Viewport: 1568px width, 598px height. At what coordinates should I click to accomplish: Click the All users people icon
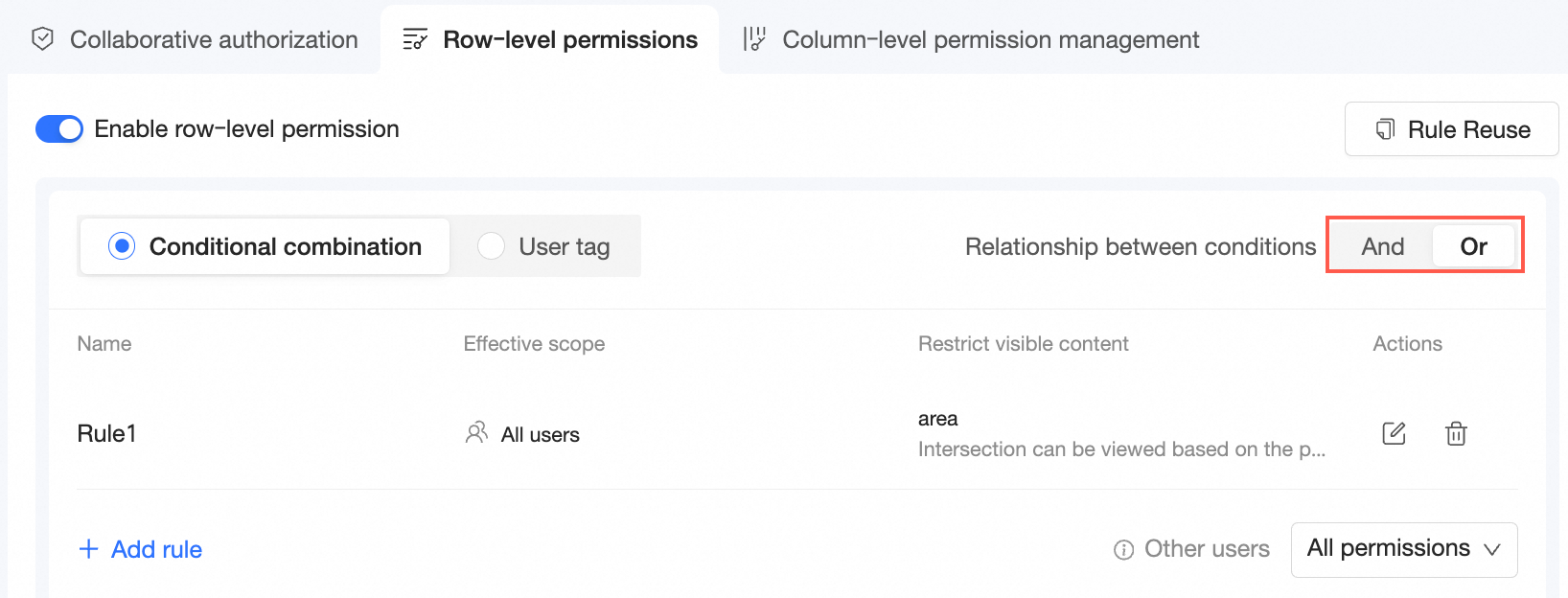[476, 433]
